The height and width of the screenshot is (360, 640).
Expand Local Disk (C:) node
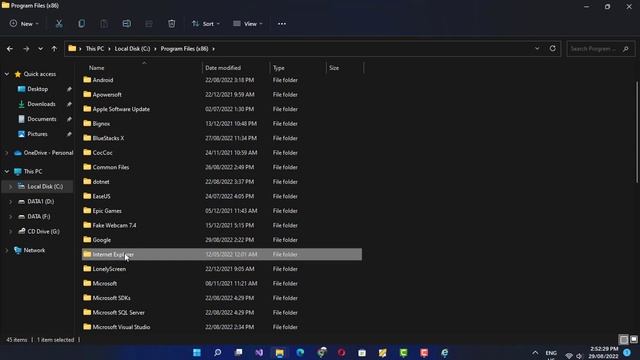point(11,187)
